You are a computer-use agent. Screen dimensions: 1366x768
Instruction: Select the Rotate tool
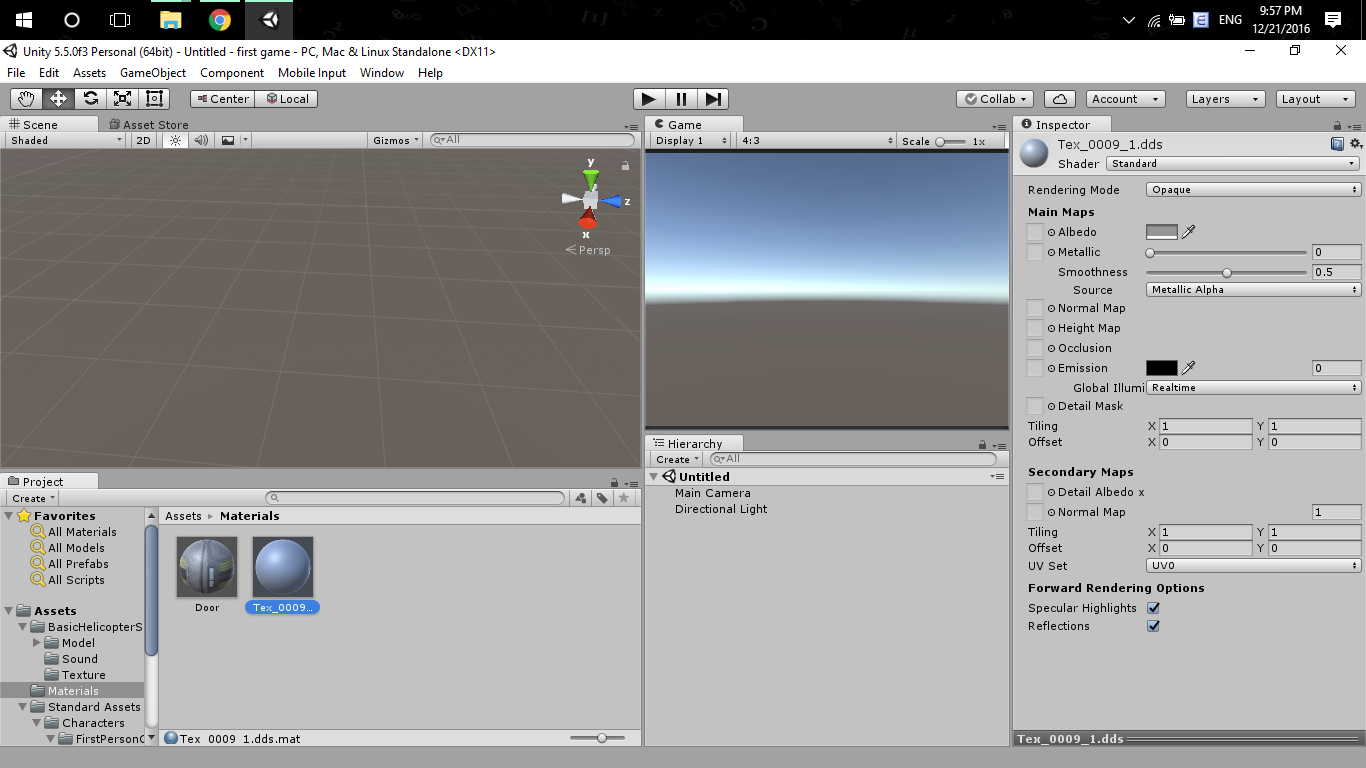point(90,98)
